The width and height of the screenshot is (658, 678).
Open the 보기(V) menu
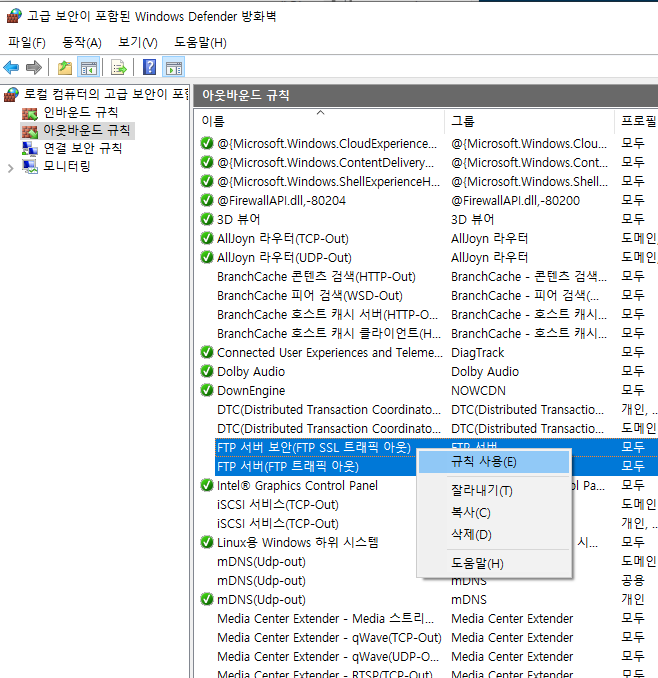pos(138,42)
